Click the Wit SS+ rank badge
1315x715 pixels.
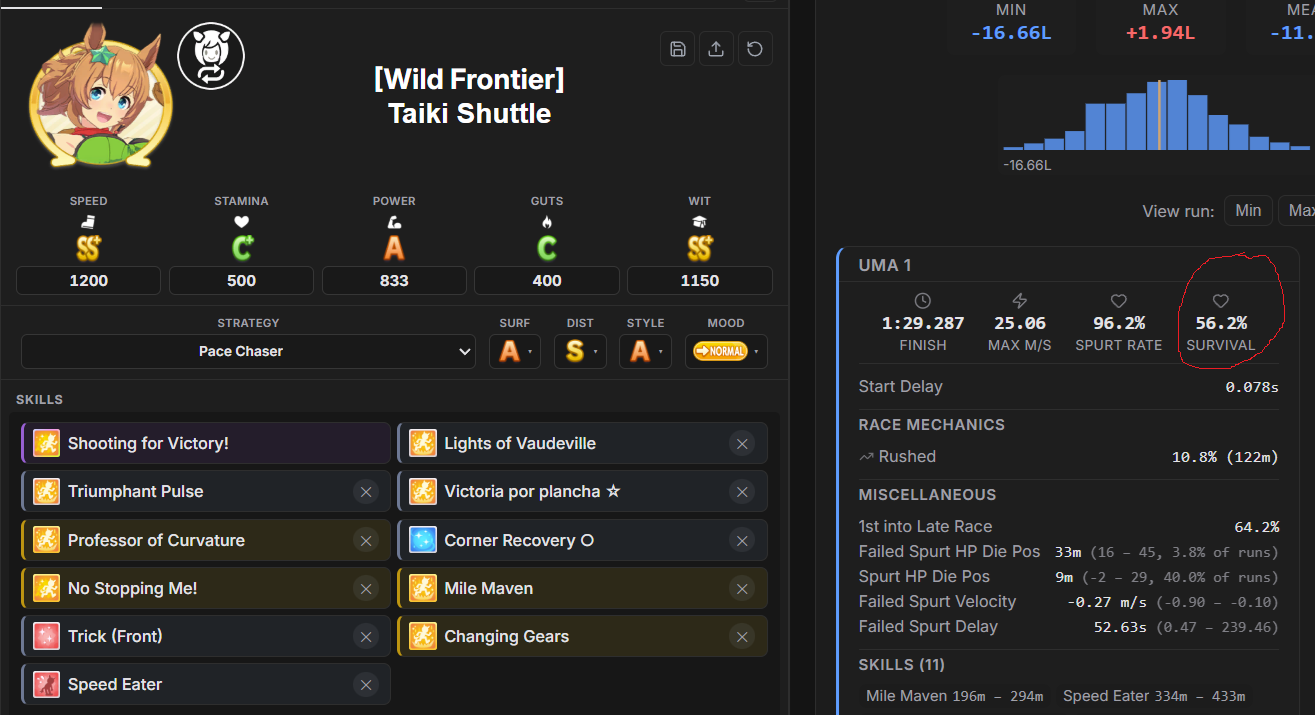(x=700, y=247)
